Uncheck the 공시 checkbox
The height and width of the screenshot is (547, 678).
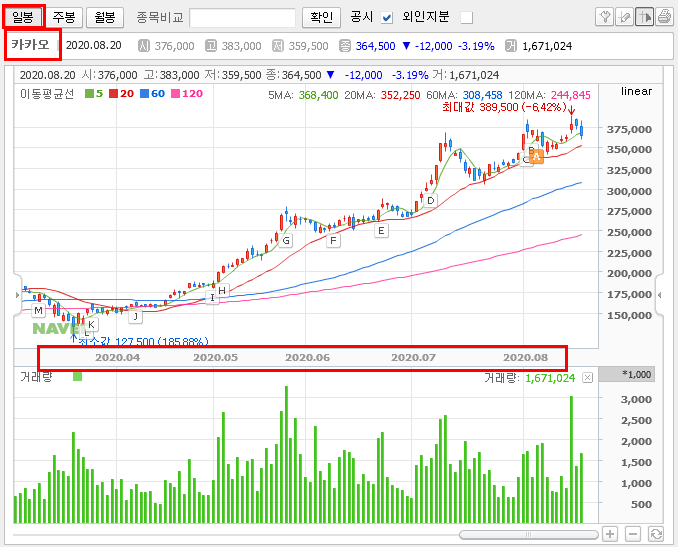[x=387, y=18]
